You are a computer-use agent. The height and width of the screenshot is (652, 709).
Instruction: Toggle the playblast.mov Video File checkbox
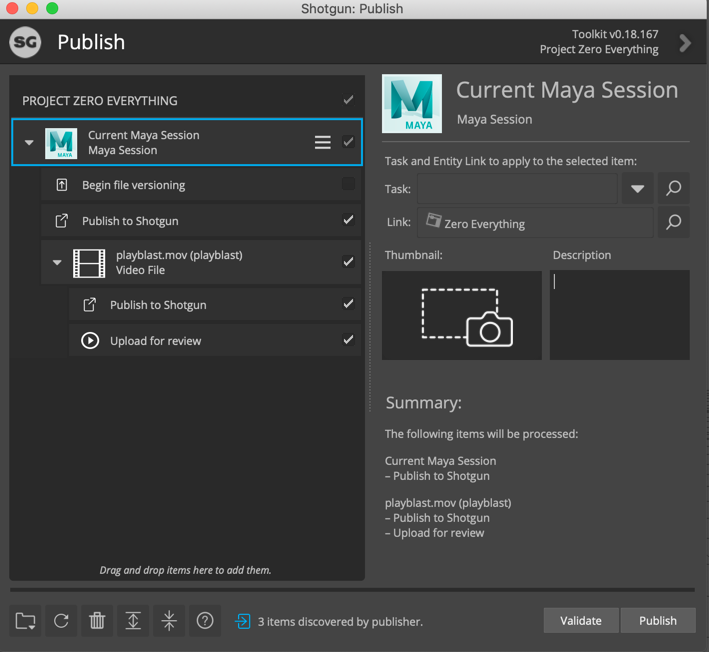[x=348, y=262]
